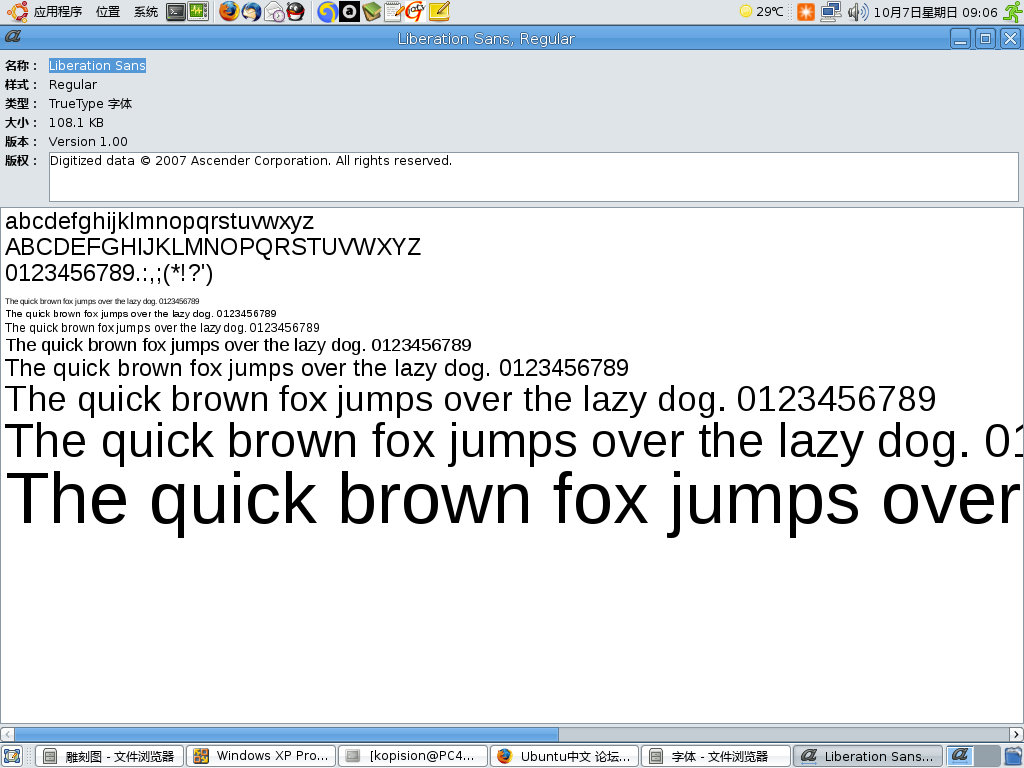1024x768 pixels.
Task: Click inside the copyright text box
Action: [534, 177]
